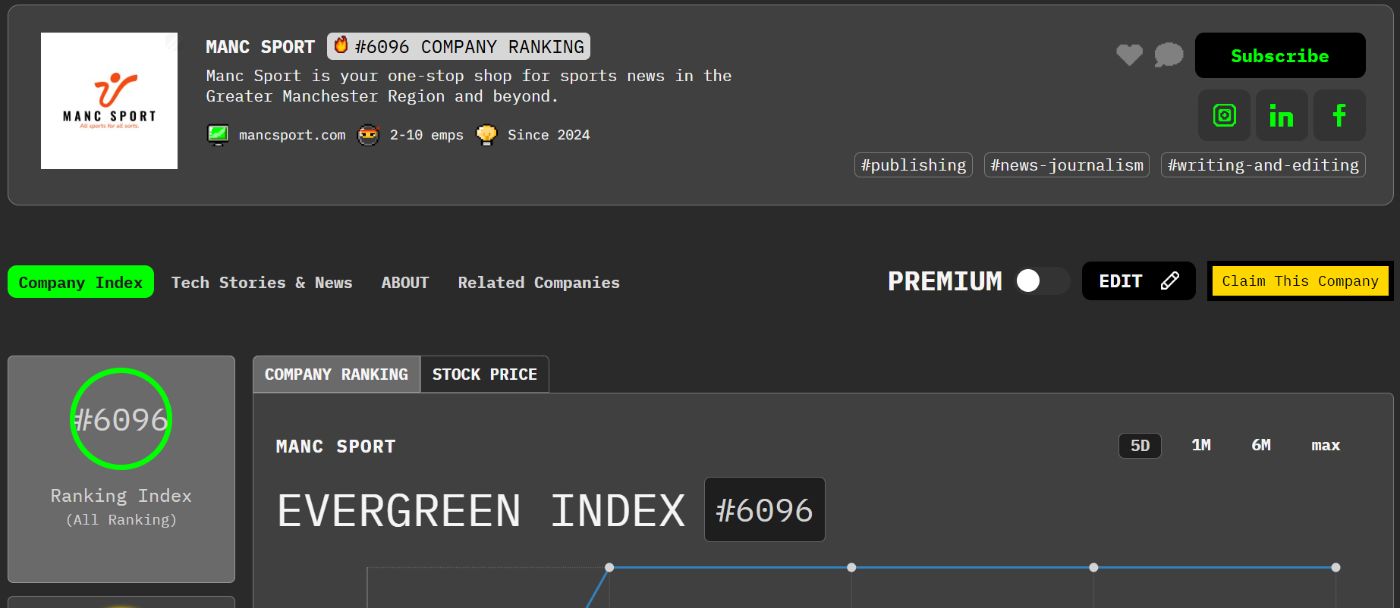Select the 5D chart range
This screenshot has width=1400, height=608.
coord(1140,446)
